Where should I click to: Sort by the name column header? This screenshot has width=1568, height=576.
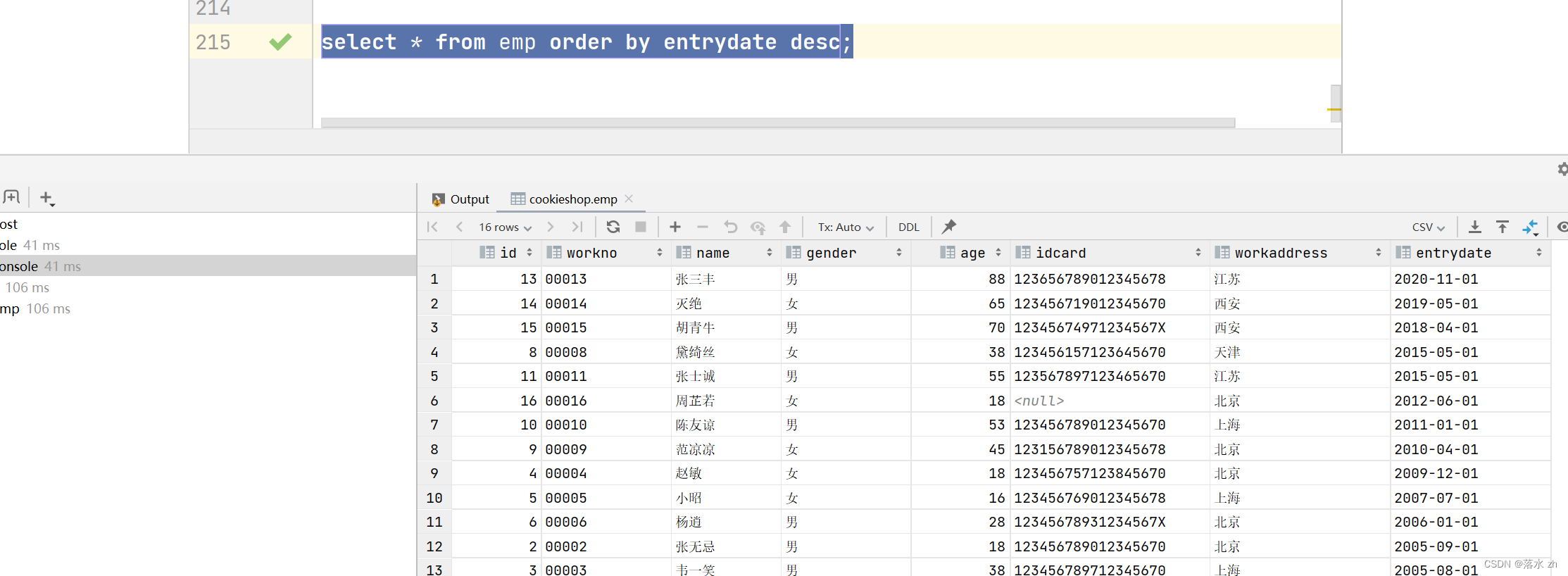point(725,253)
